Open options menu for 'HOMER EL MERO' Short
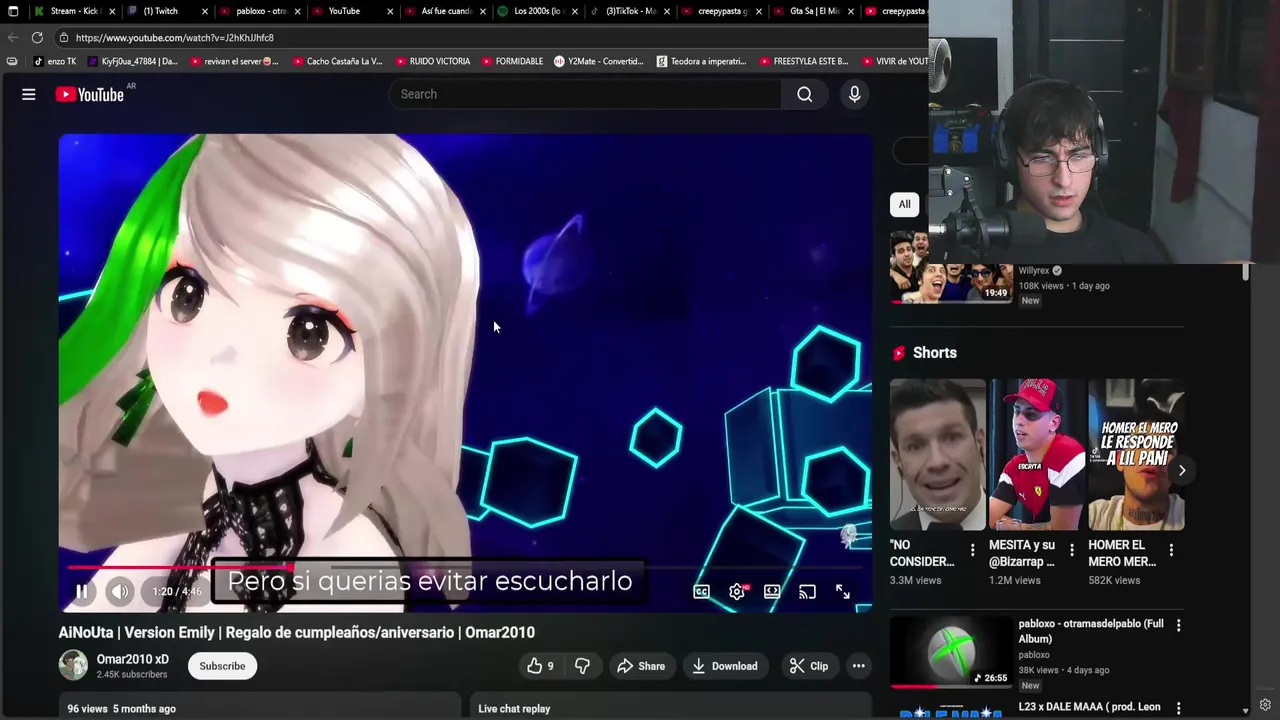Screen dimensions: 1280x720 coord(1171,550)
